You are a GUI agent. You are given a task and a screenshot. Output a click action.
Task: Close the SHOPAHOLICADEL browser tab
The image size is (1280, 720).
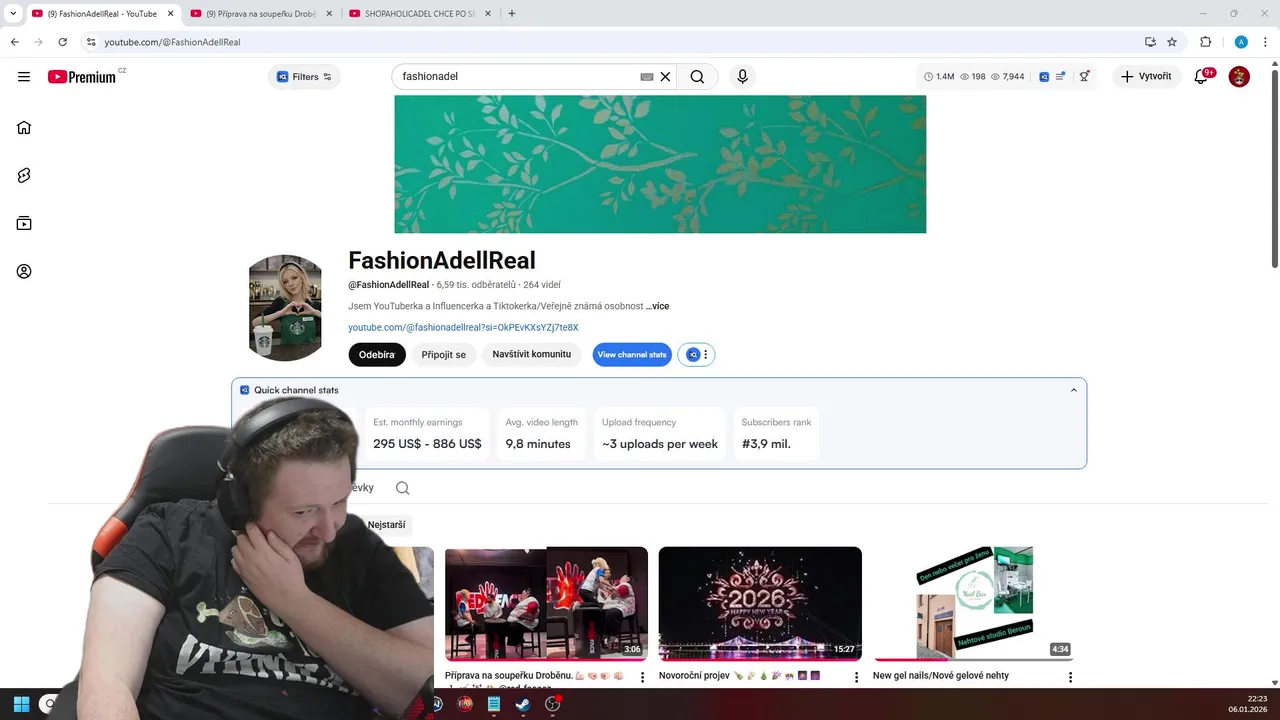489,14
